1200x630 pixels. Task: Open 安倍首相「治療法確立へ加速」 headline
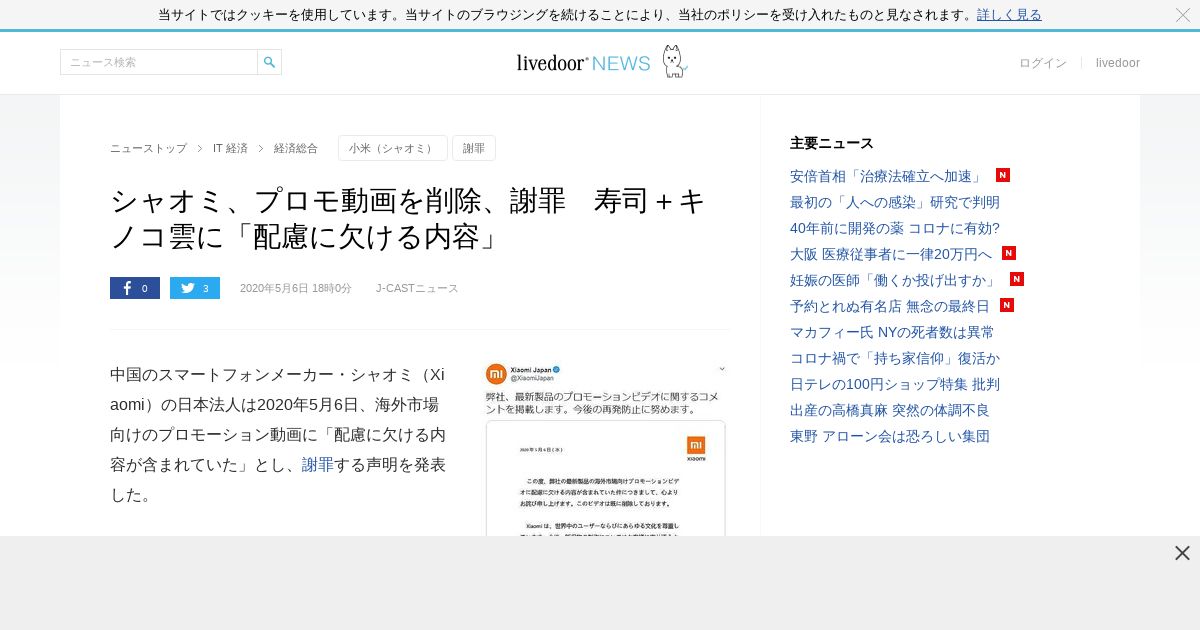[886, 176]
